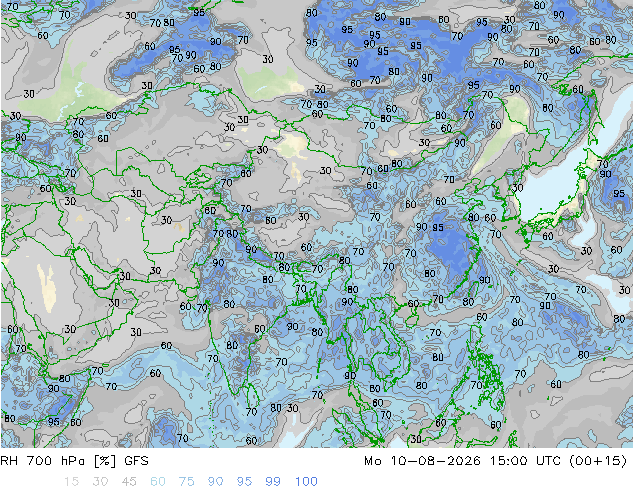This screenshot has height=490, width=634.
Task: Click the 'Mo 10-08-2026 15:00 UTC (00+15)' timestamp
Action: [x=496, y=461]
